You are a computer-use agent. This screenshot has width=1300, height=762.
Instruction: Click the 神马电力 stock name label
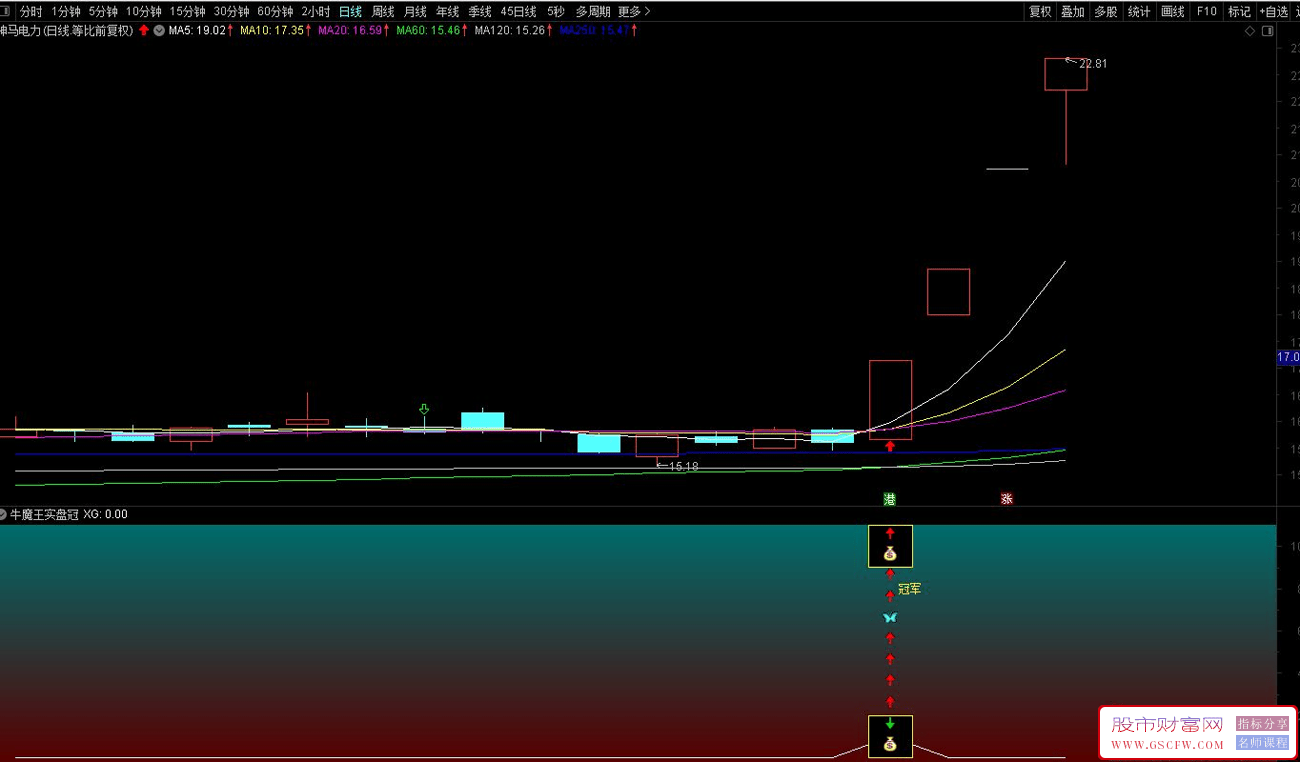coord(20,30)
